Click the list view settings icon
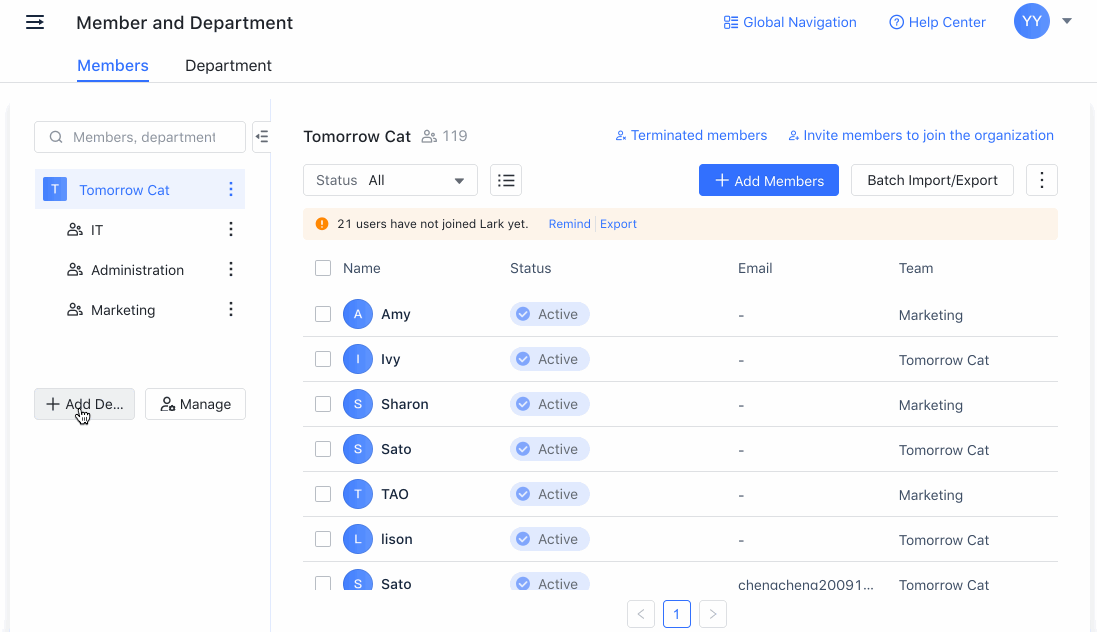This screenshot has width=1097, height=632. [x=506, y=180]
